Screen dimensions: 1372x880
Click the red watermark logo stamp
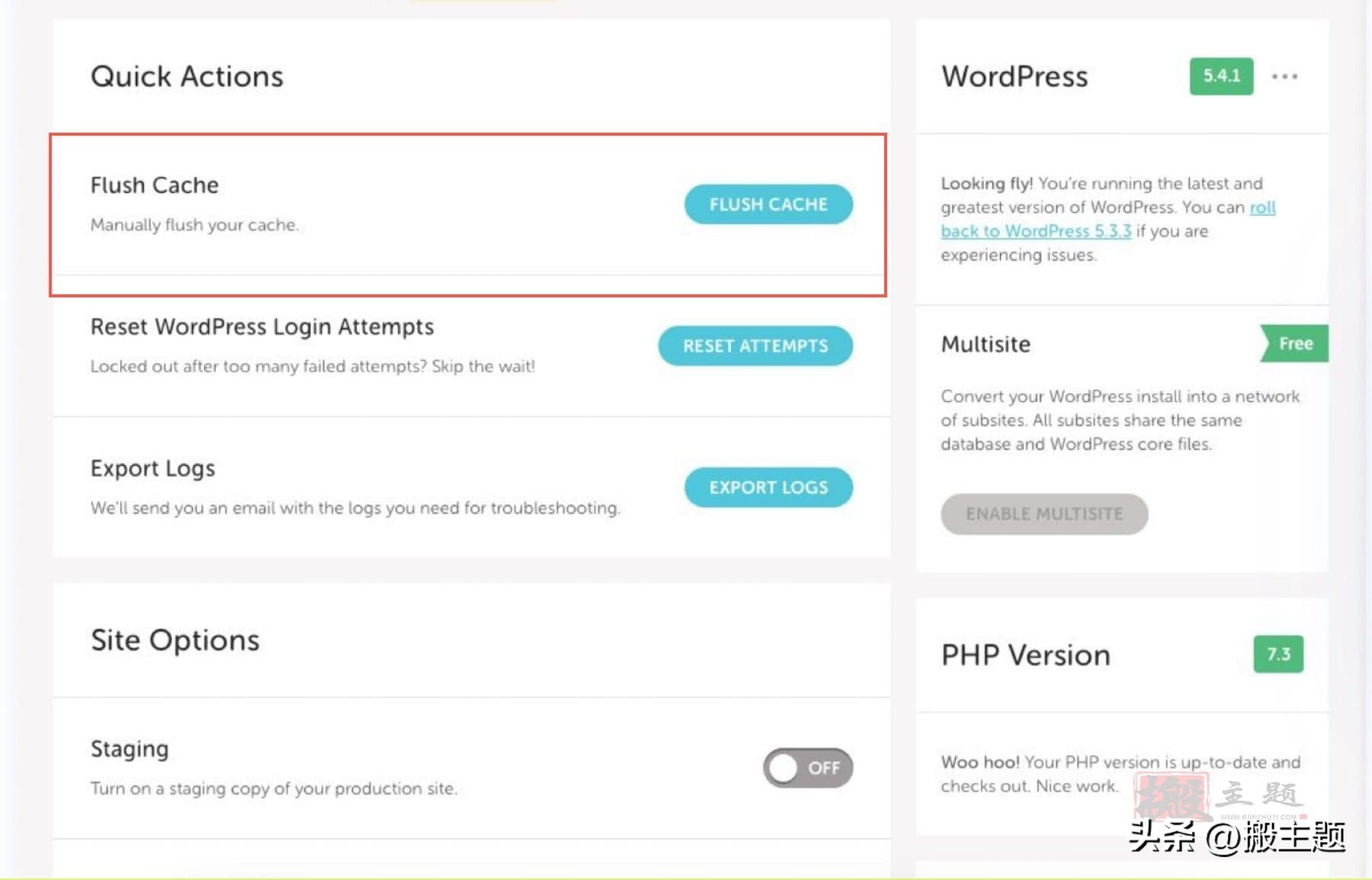pyautogui.click(x=1171, y=796)
